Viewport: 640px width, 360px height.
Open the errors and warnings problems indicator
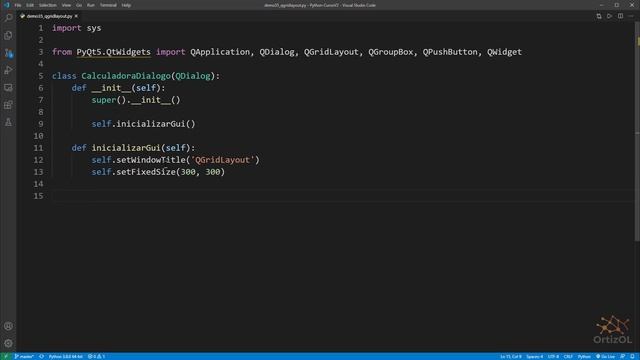pyautogui.click(x=96, y=356)
